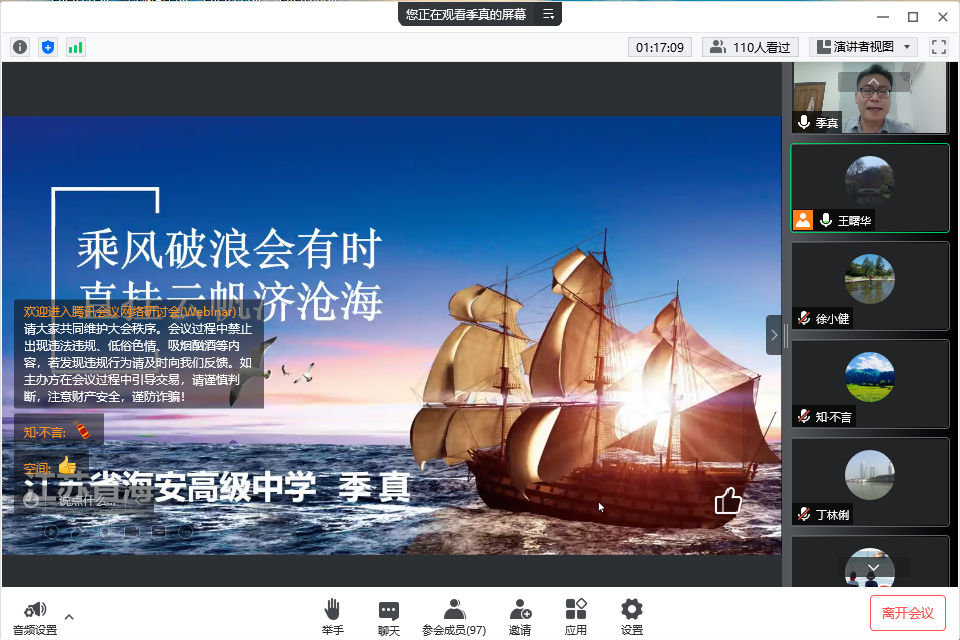Expand audio options arrow next to 音频设置
The image size is (960, 640).
69,616
